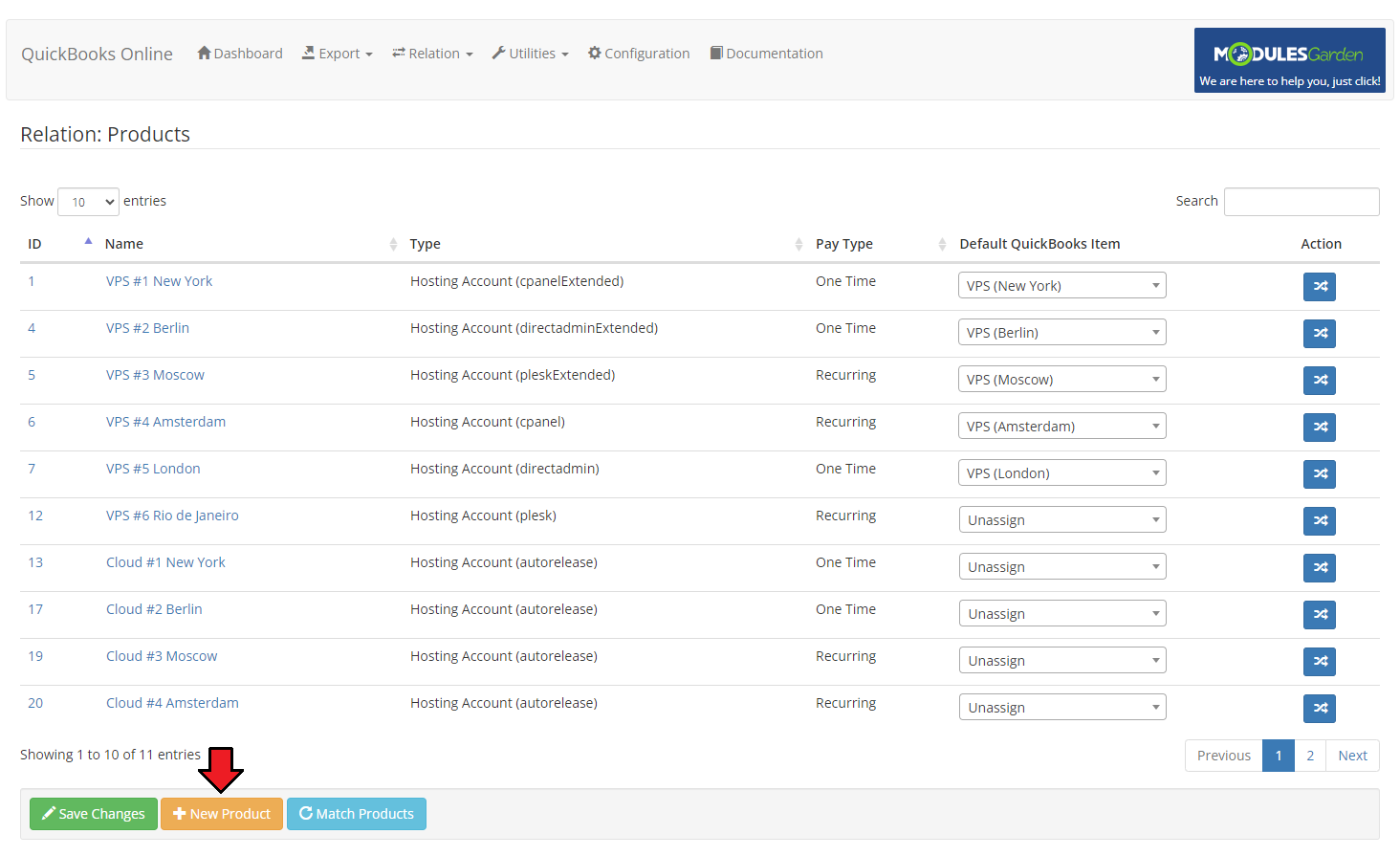1400x856 pixels.
Task: Click shuffle action icon for VPS #5 London
Action: tap(1319, 473)
